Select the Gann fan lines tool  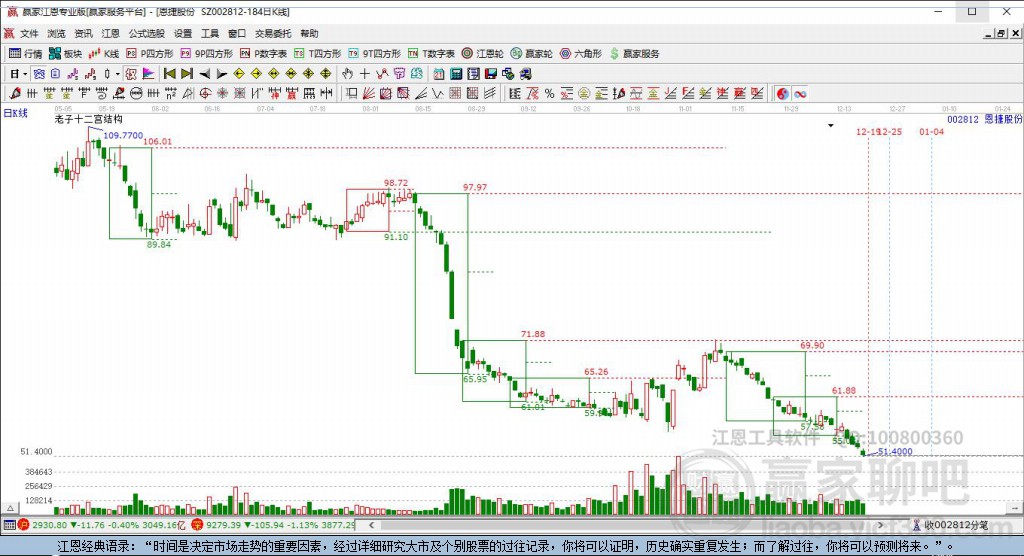368,93
